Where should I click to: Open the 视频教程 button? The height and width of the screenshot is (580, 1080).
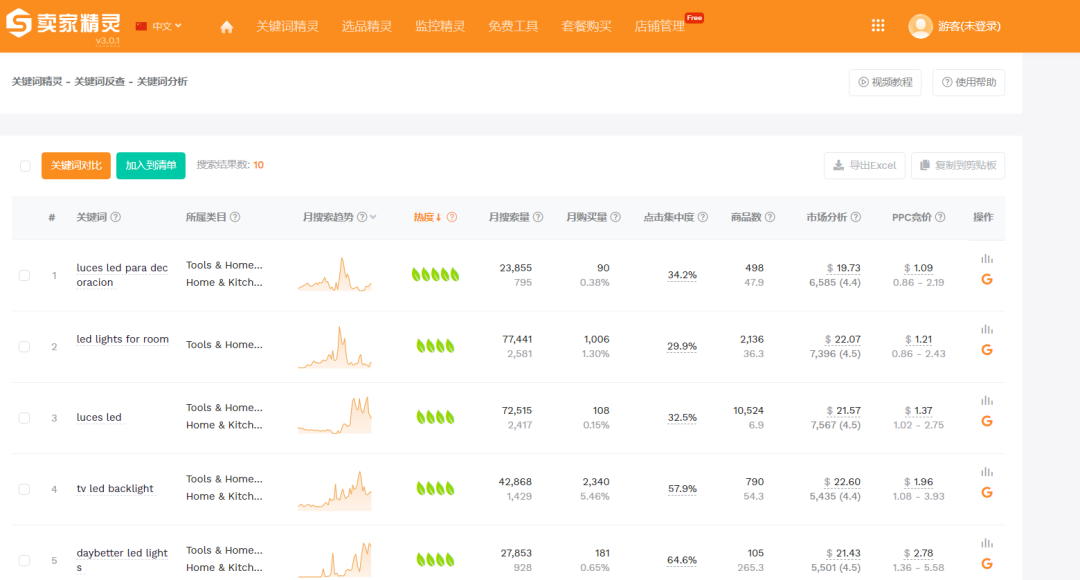[x=884, y=82]
